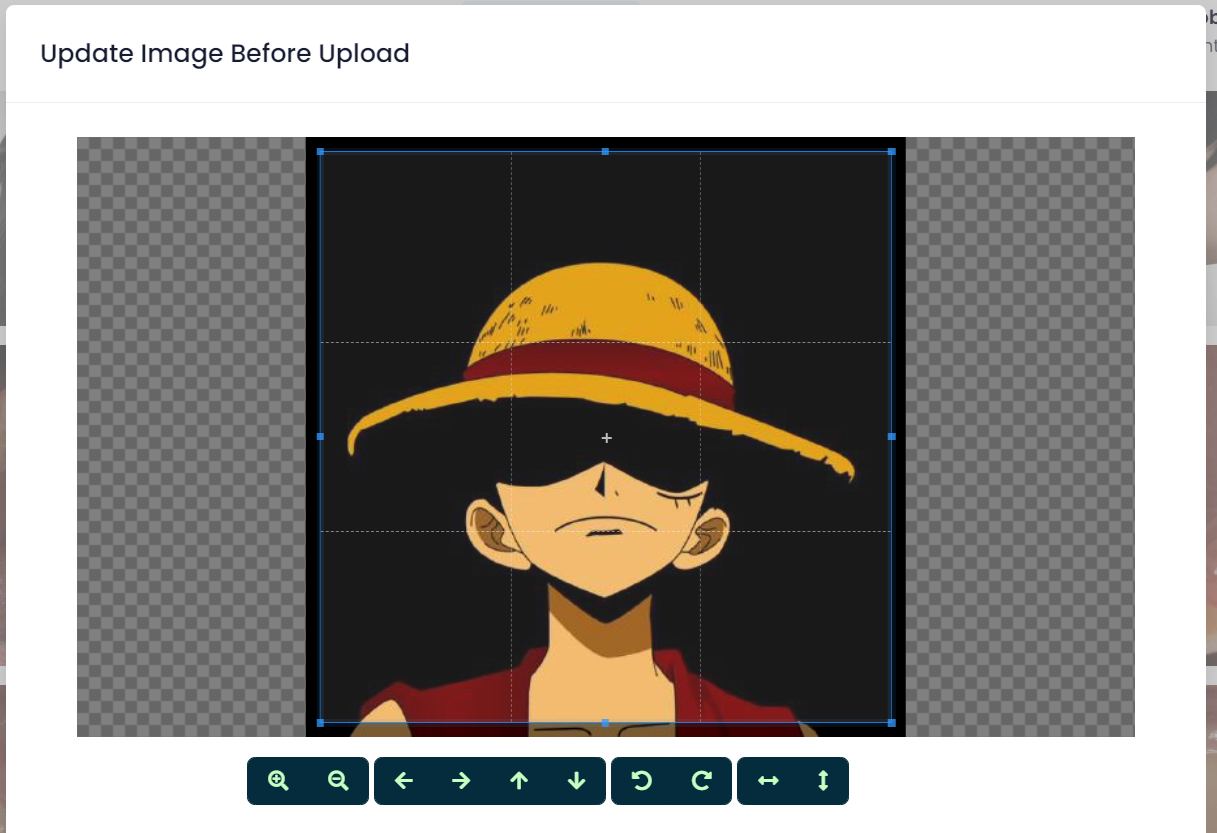Select the top-right crop corner handle
This screenshot has height=833, width=1217.
coord(891,152)
